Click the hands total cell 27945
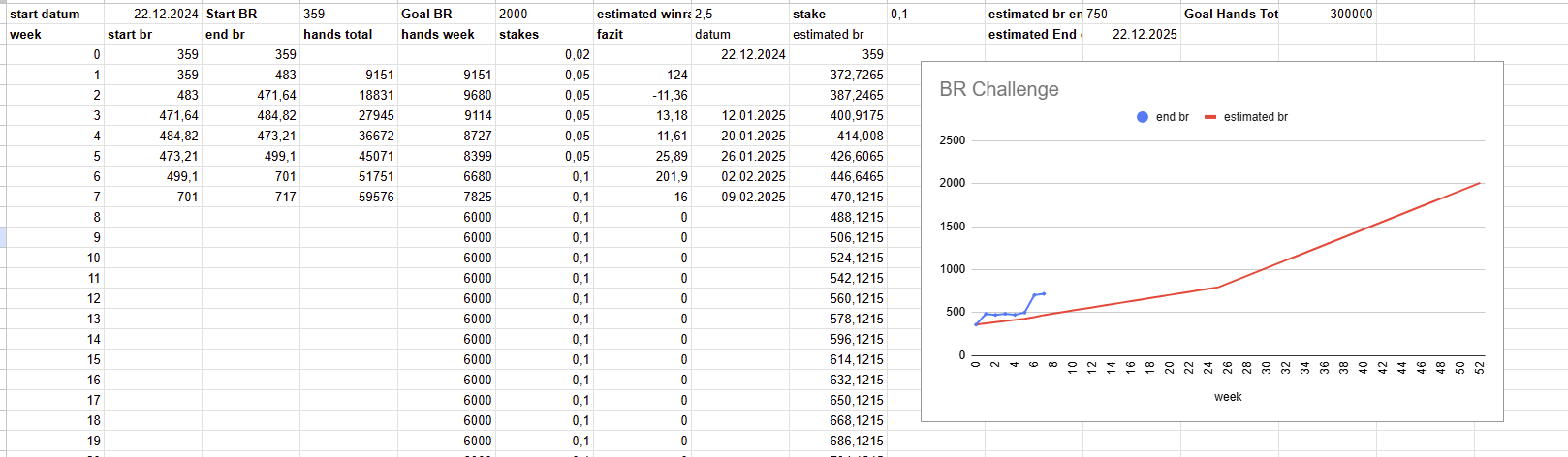The image size is (1568, 457). pos(349,115)
